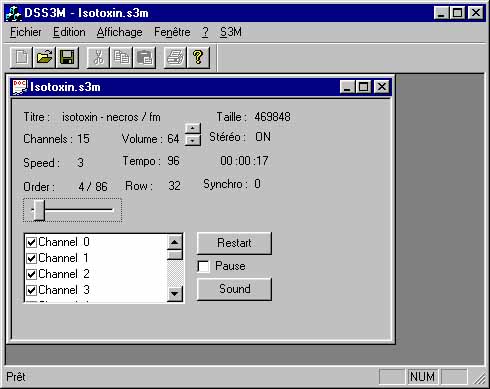Close the DSS3M main window
This screenshot has height=389, width=490.
pyautogui.click(x=476, y=13)
